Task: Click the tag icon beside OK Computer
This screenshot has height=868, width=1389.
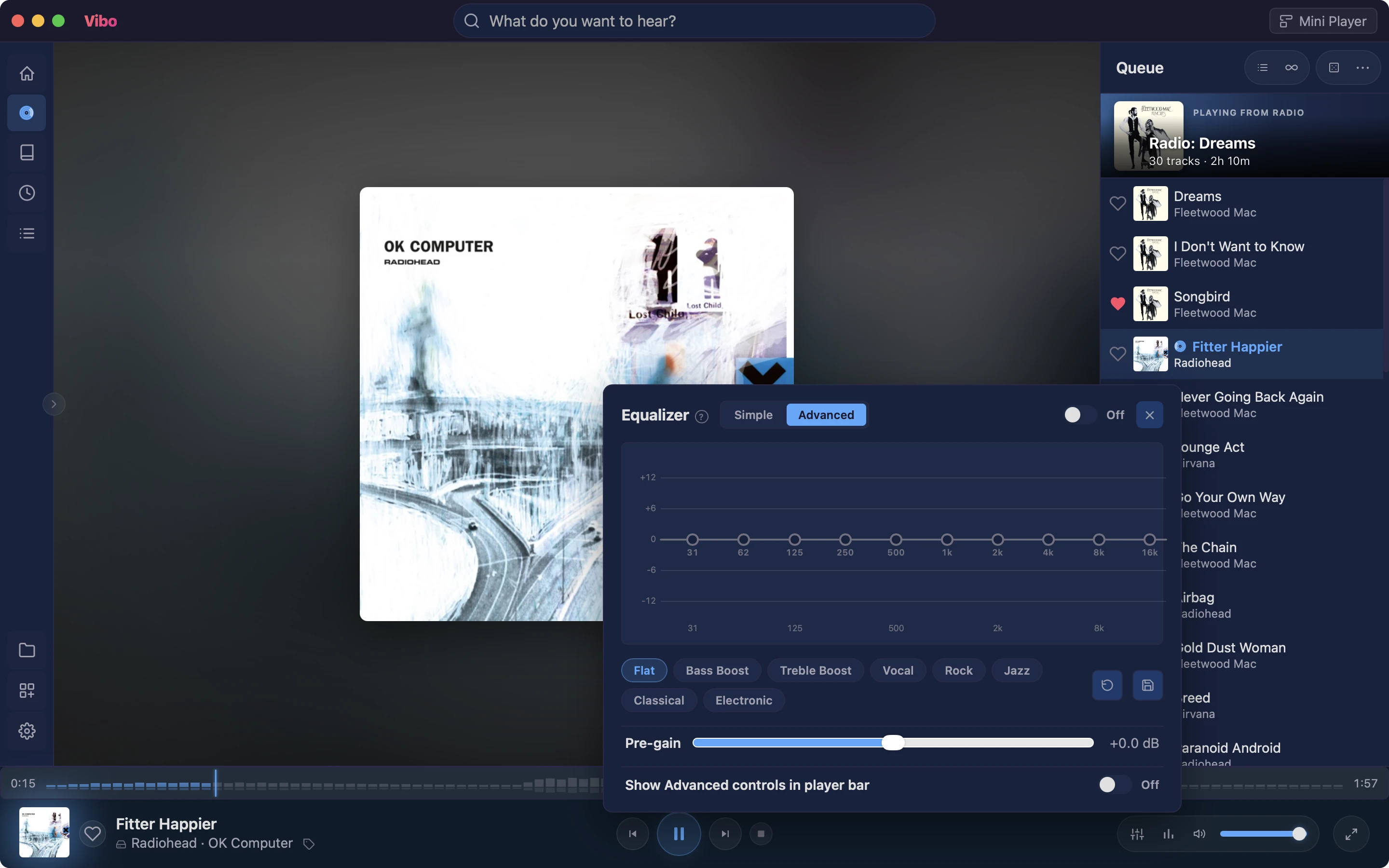Action: pos(309,844)
